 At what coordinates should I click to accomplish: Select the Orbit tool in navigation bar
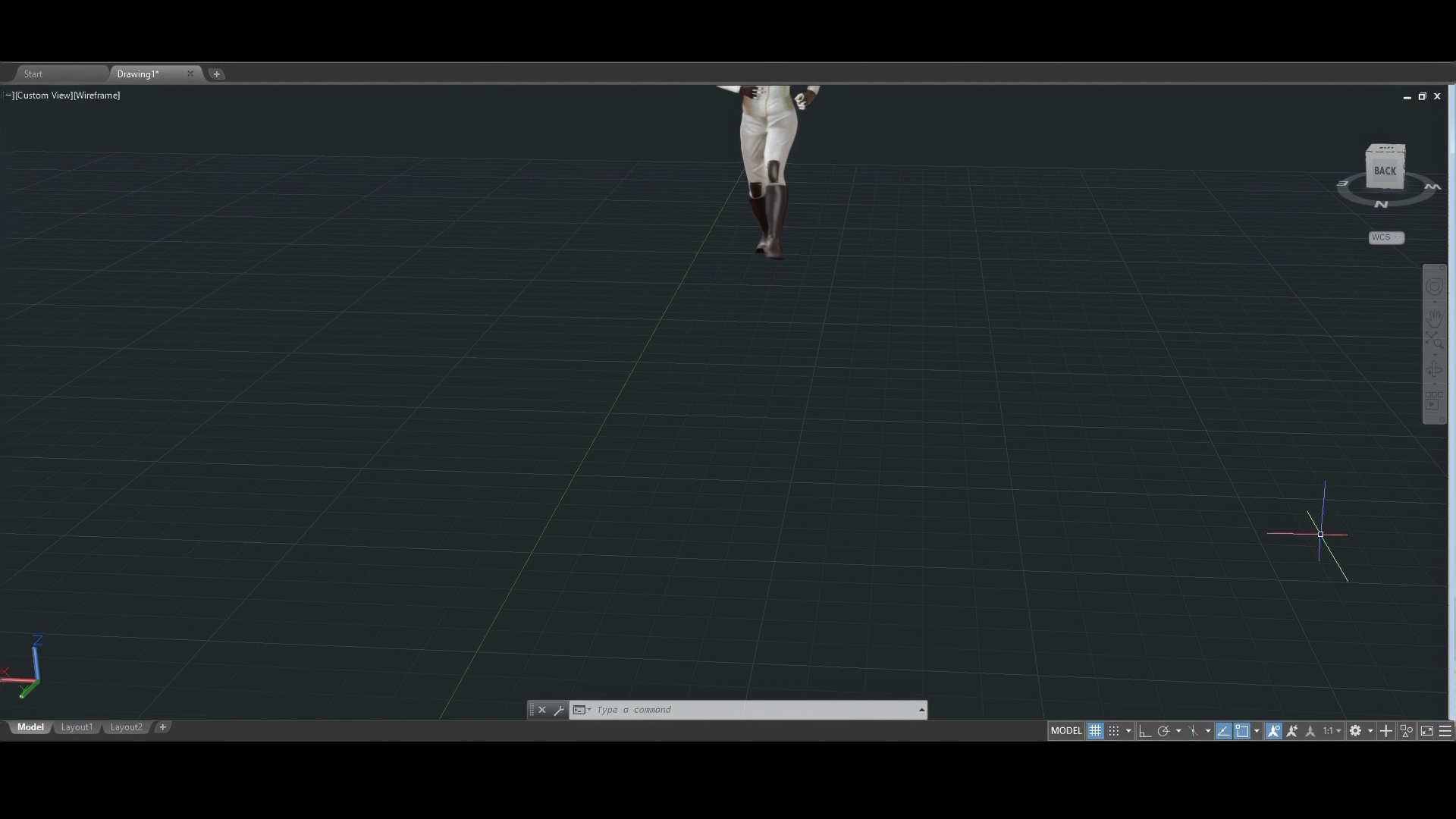[1434, 370]
